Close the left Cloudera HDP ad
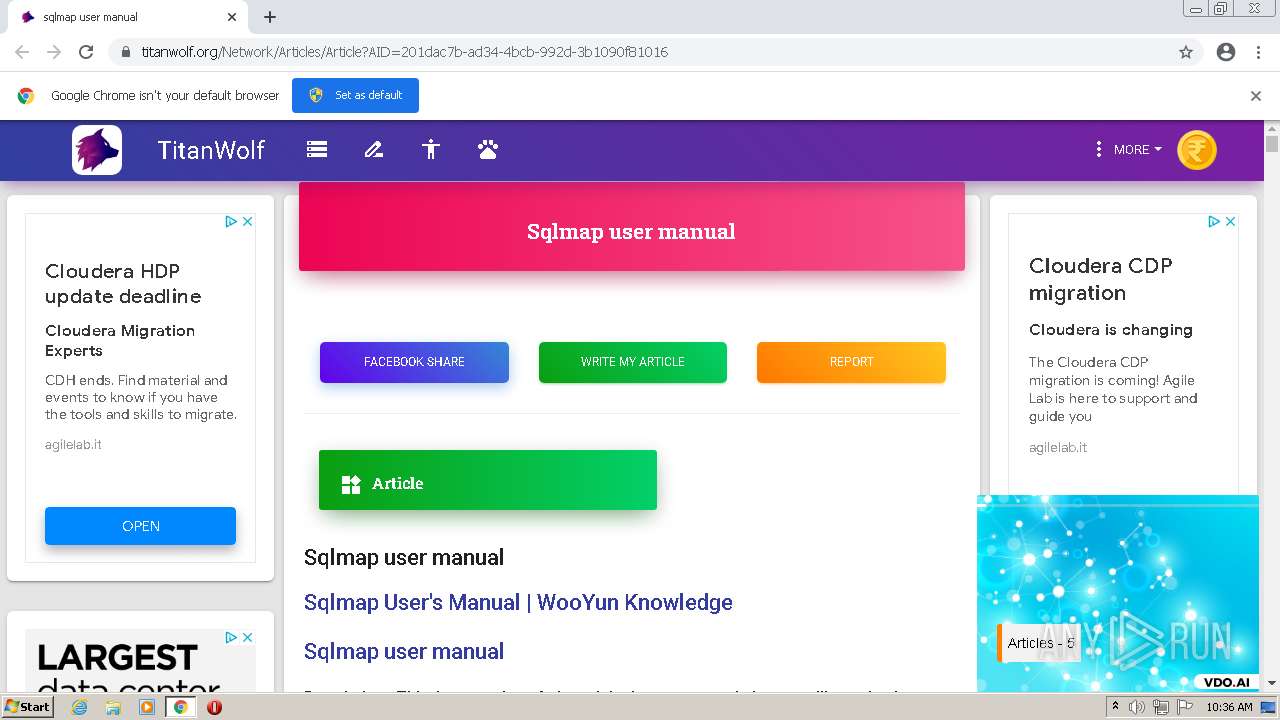1280x720 pixels. coord(248,222)
